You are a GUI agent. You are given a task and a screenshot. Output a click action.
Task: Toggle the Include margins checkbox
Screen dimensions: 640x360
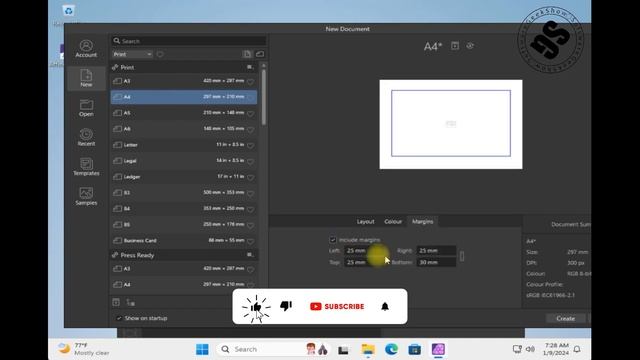pos(333,240)
